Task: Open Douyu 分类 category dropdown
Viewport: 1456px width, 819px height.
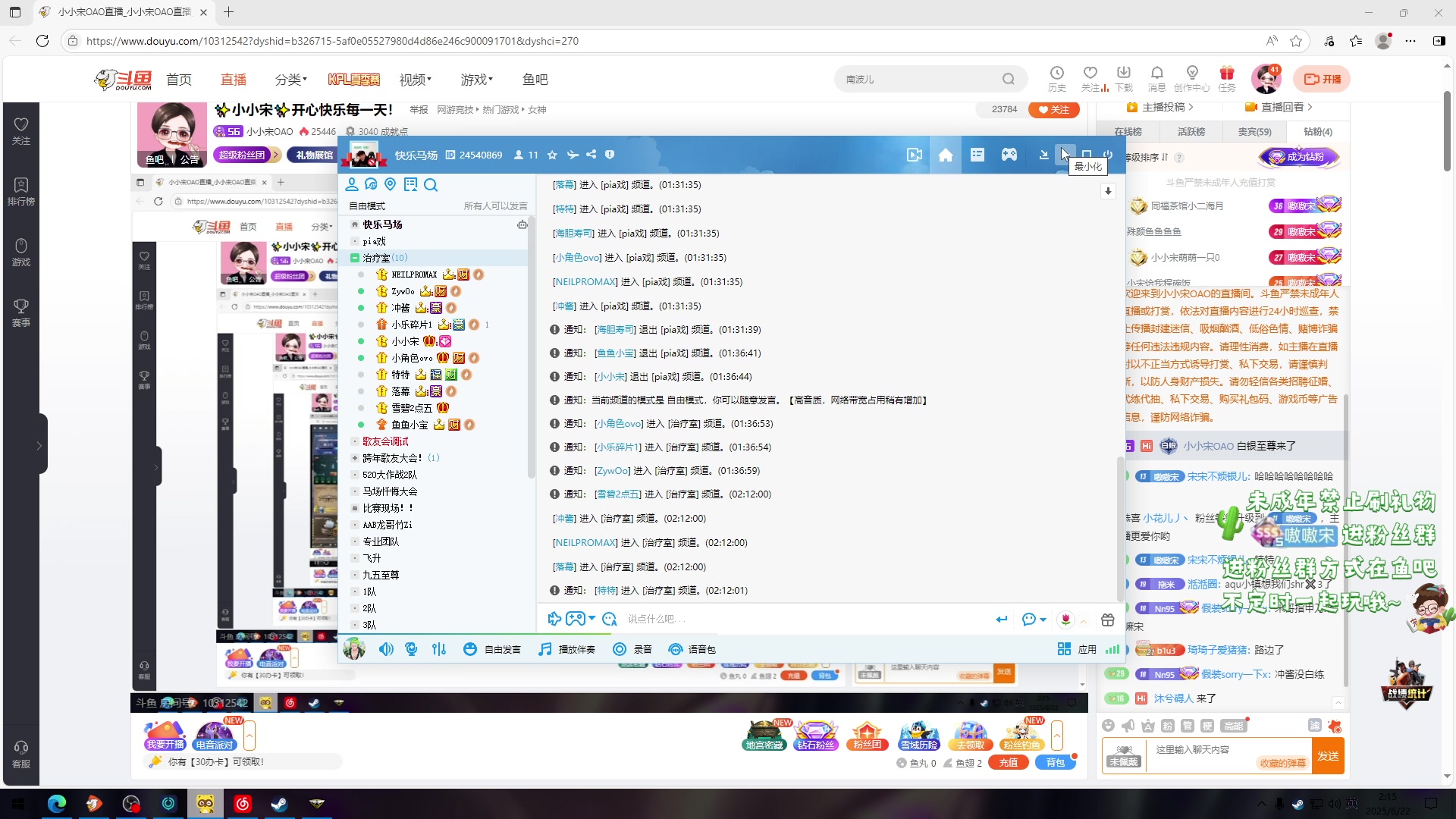Action: 290,80
